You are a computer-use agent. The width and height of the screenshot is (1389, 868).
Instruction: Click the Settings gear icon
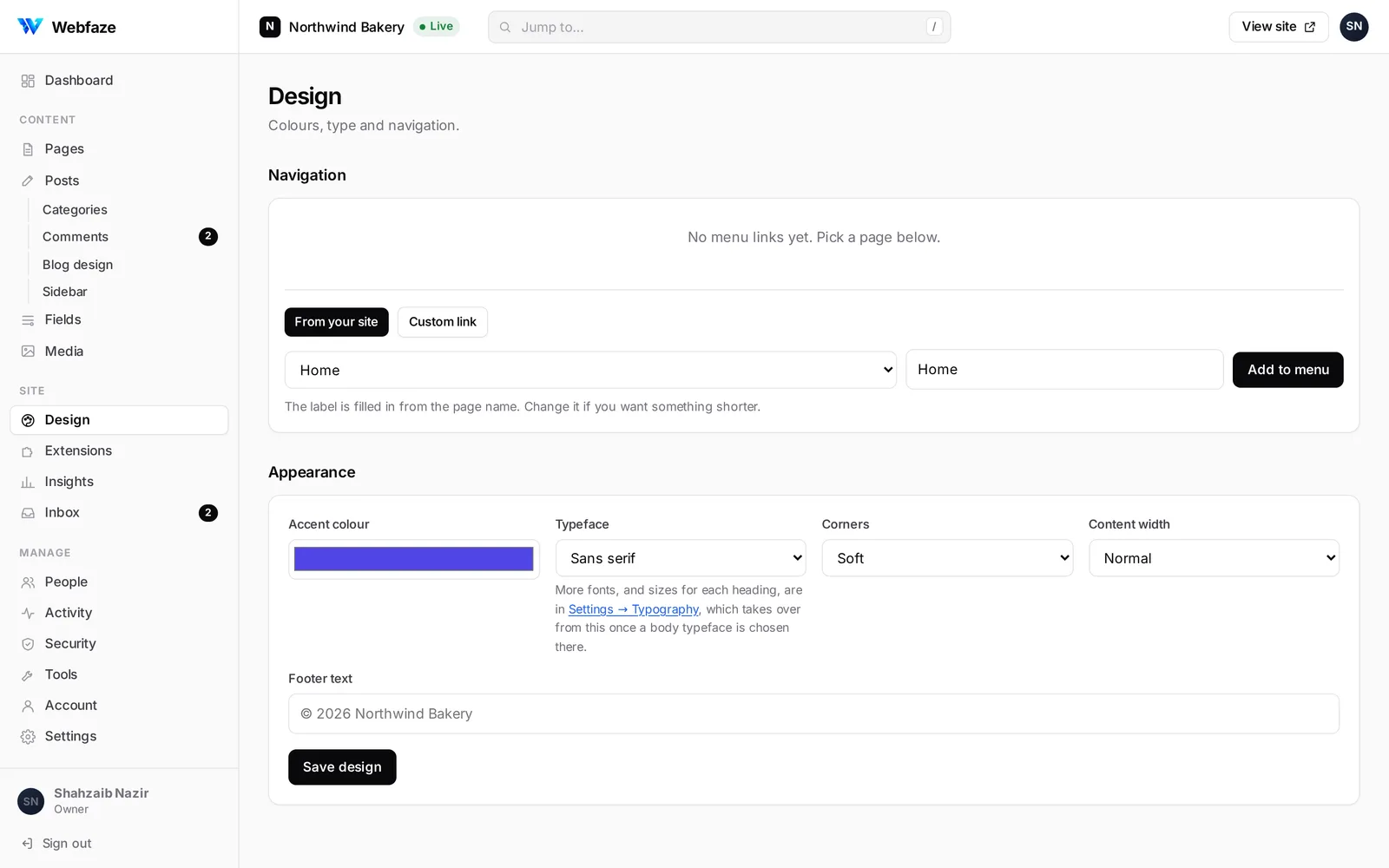[28, 737]
